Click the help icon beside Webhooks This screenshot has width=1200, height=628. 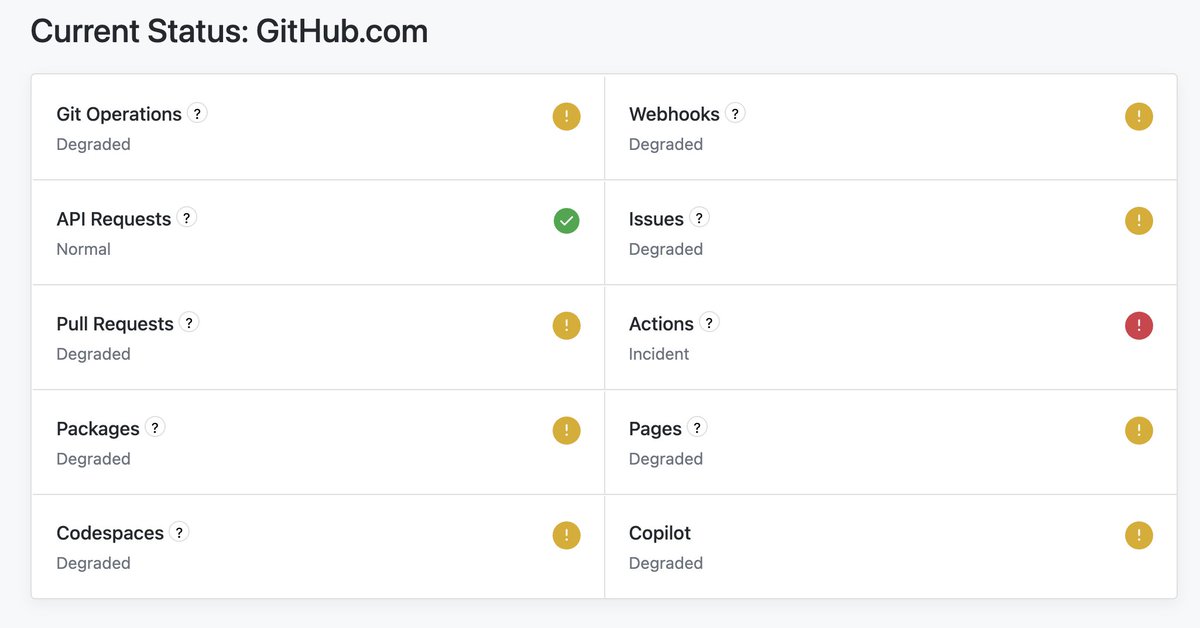click(x=735, y=113)
